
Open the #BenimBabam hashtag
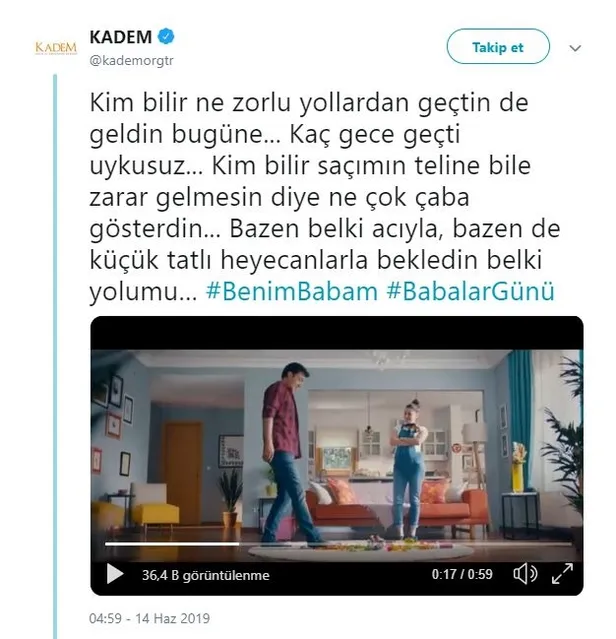[292, 292]
